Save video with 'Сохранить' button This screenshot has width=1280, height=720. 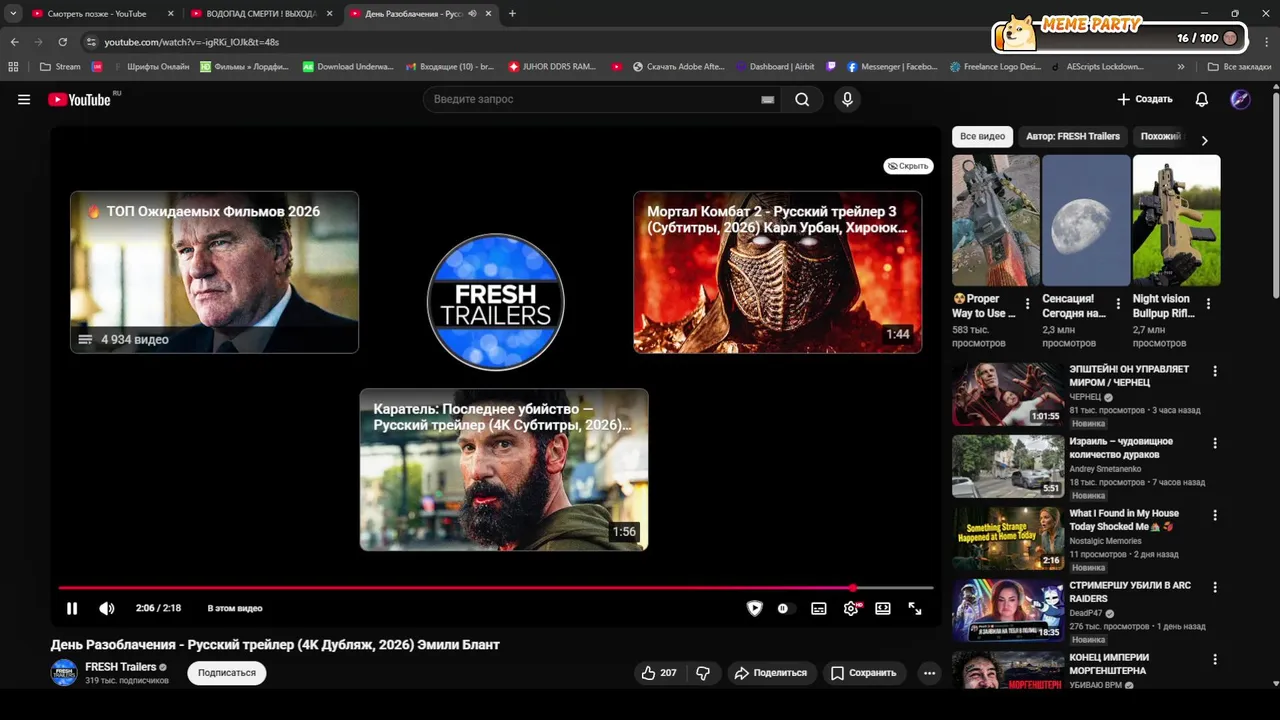point(864,673)
